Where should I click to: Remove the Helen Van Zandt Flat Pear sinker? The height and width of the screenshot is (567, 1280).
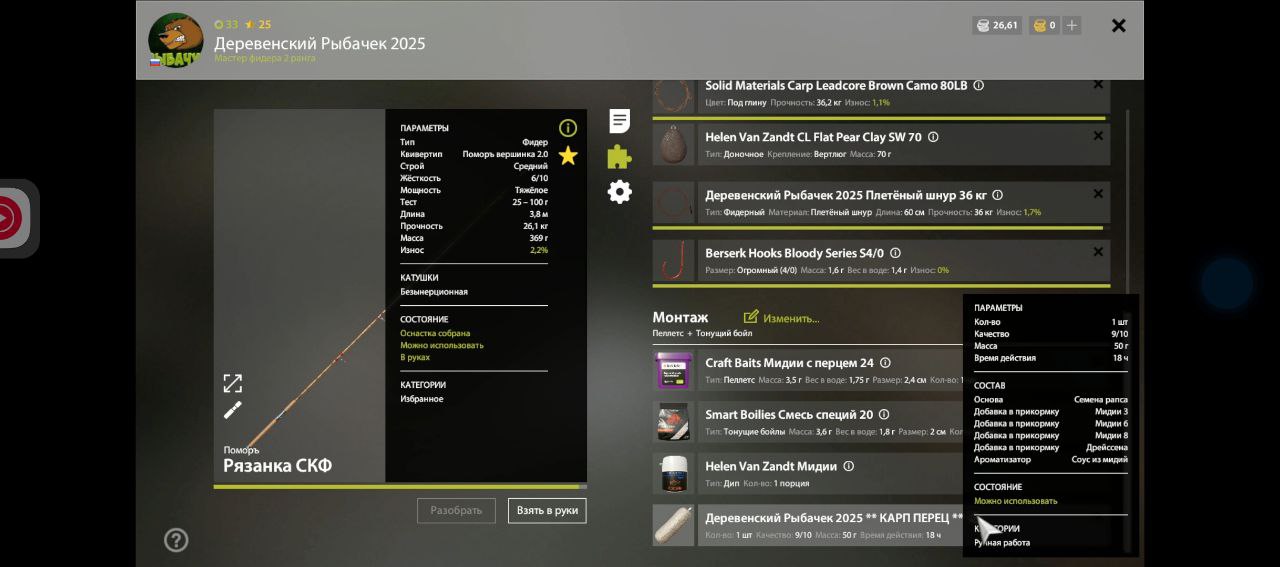[1098, 136]
